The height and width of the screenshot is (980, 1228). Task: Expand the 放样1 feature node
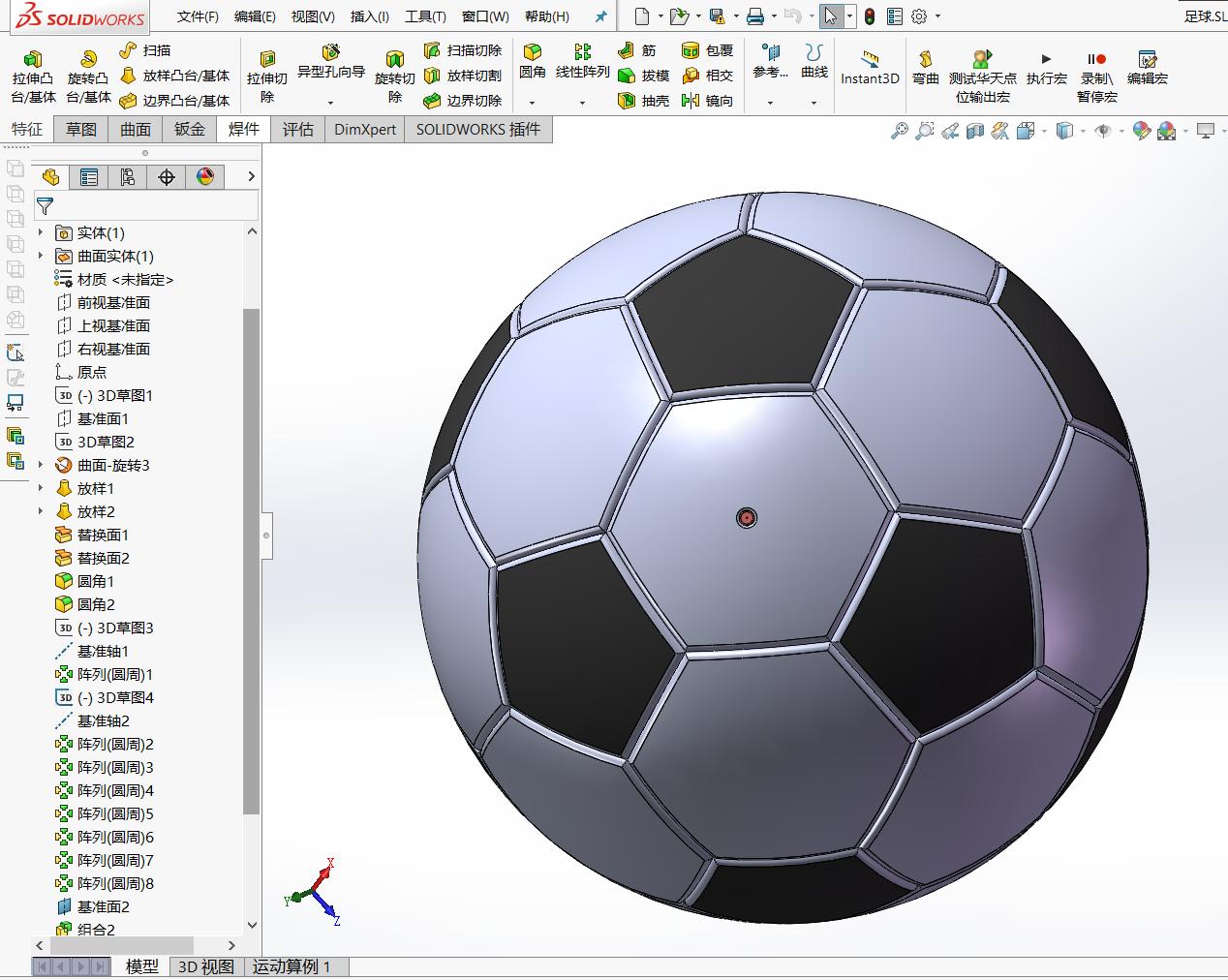(x=40, y=488)
